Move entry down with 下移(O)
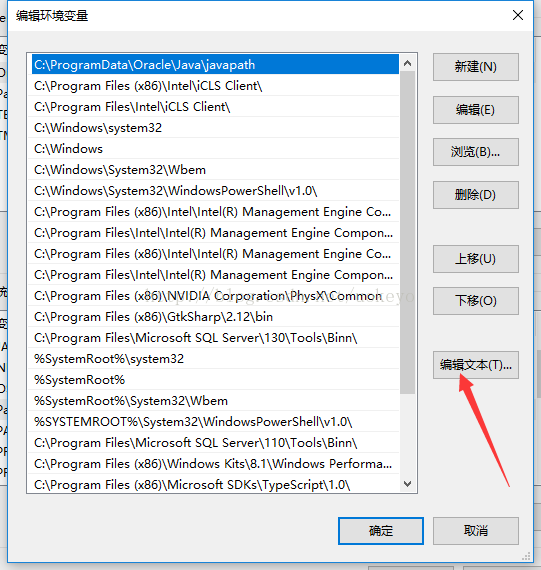541x570 pixels. click(x=476, y=301)
